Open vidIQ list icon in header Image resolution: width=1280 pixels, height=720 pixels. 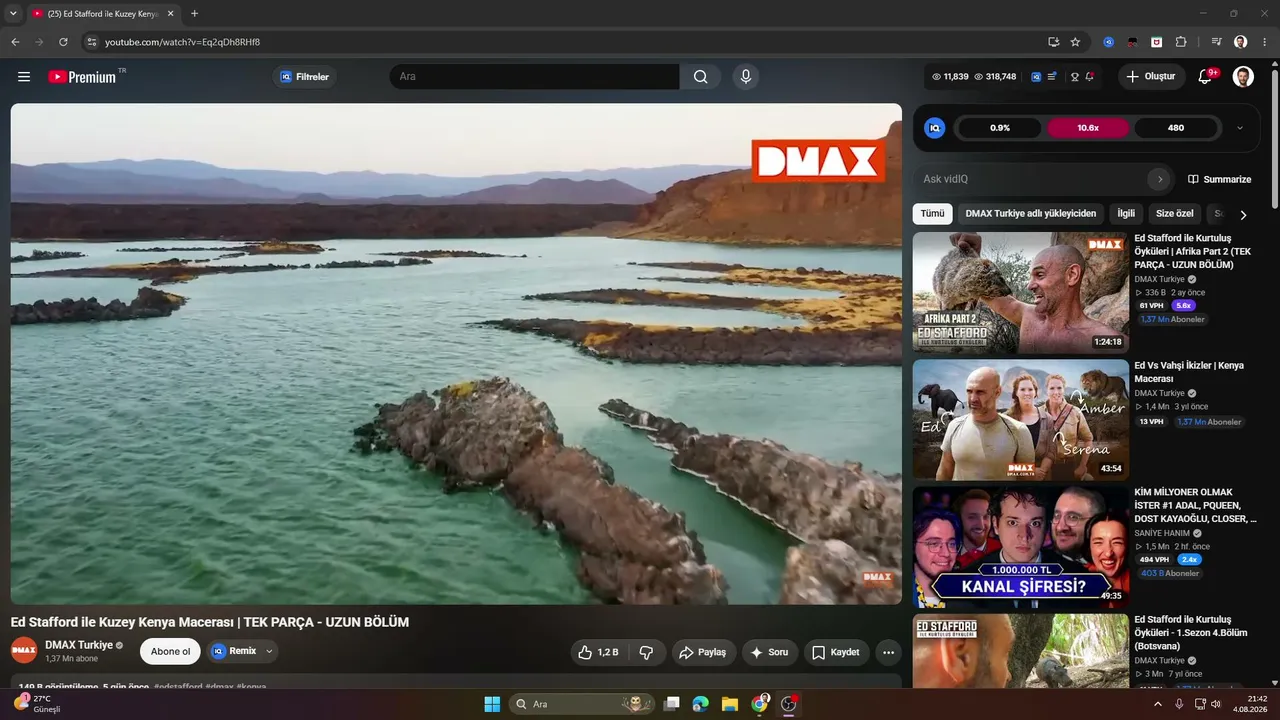(x=1052, y=77)
